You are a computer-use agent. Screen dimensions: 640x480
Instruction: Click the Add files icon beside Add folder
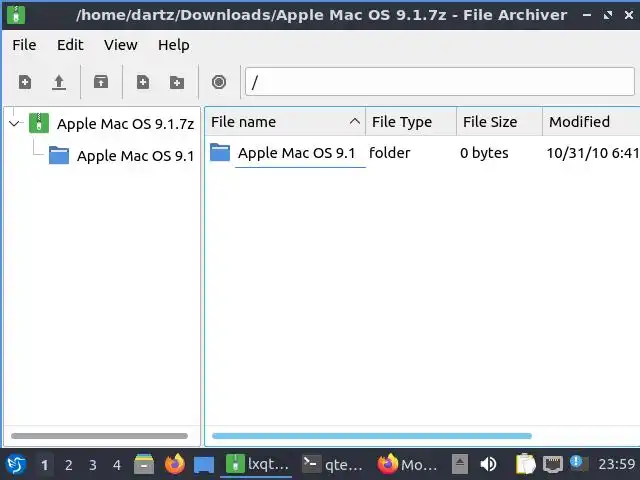tap(143, 82)
